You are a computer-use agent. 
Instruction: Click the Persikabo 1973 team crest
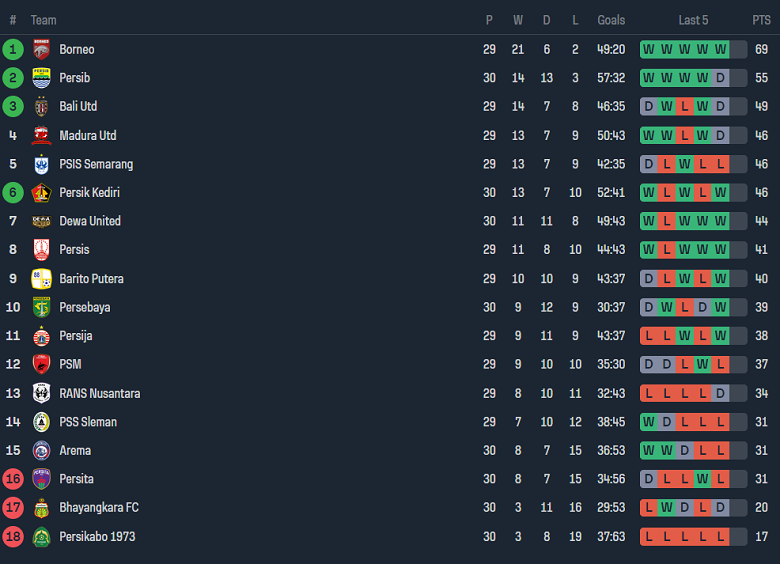[x=41, y=537]
